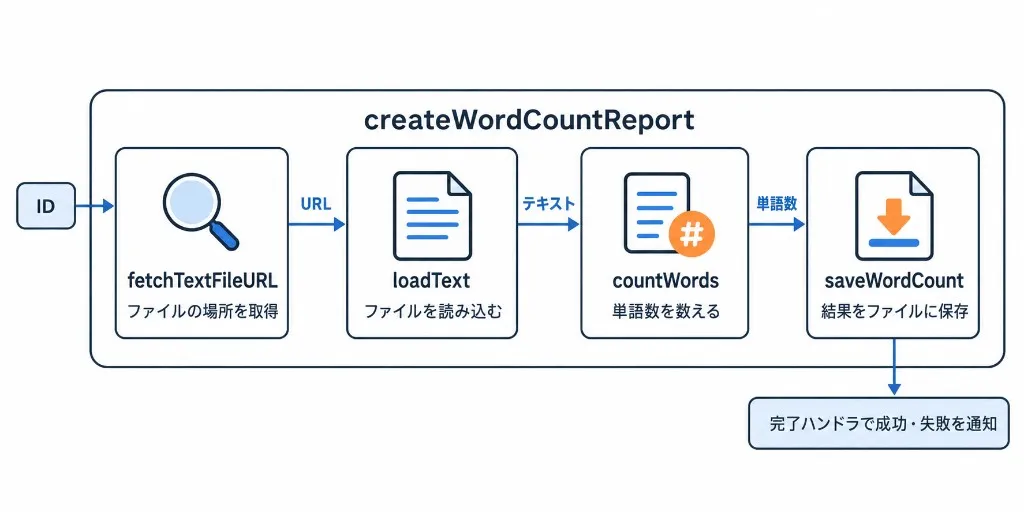Click the magnifying glass icon

200,213
